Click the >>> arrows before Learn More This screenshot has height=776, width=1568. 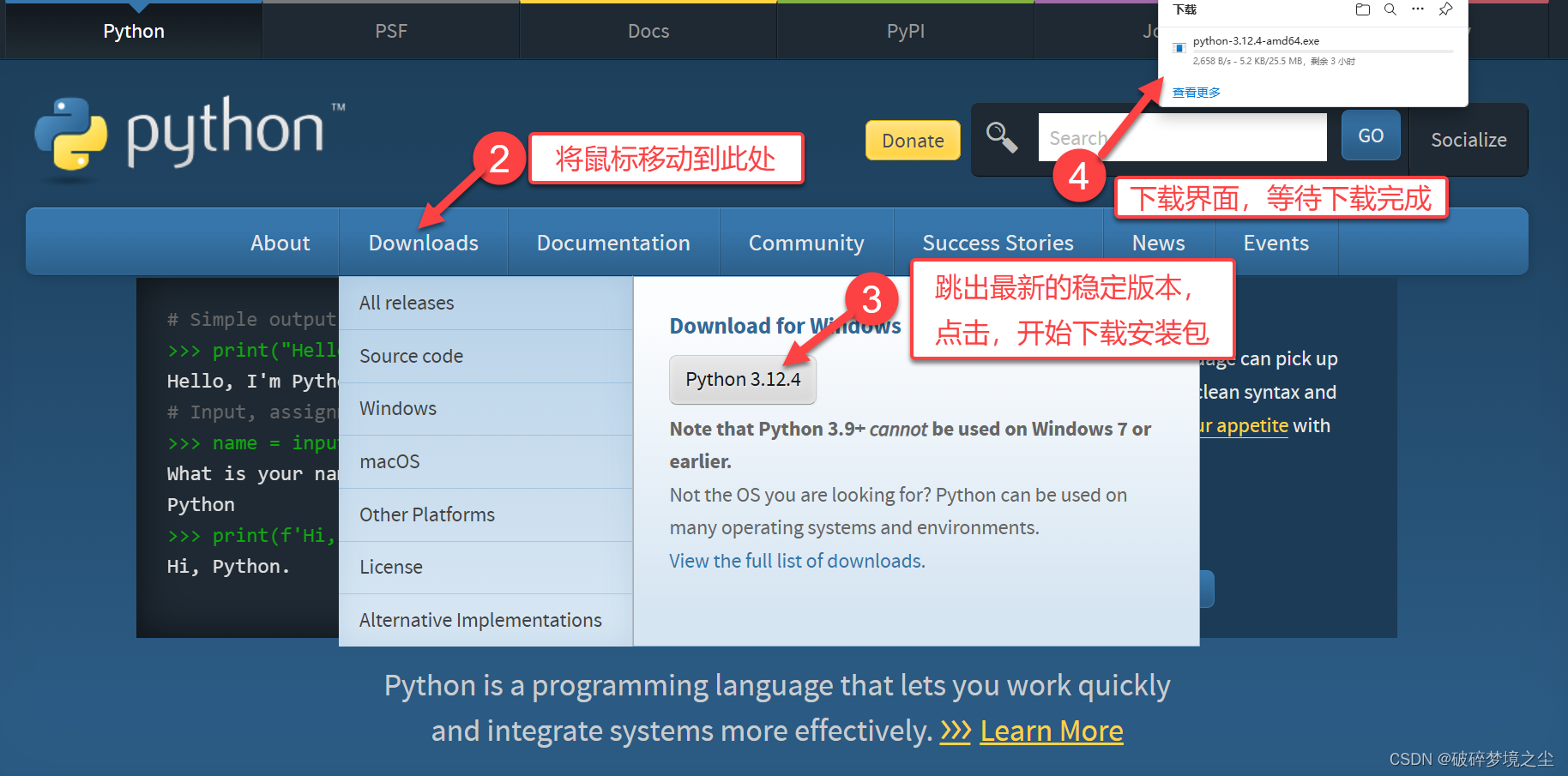tap(956, 731)
